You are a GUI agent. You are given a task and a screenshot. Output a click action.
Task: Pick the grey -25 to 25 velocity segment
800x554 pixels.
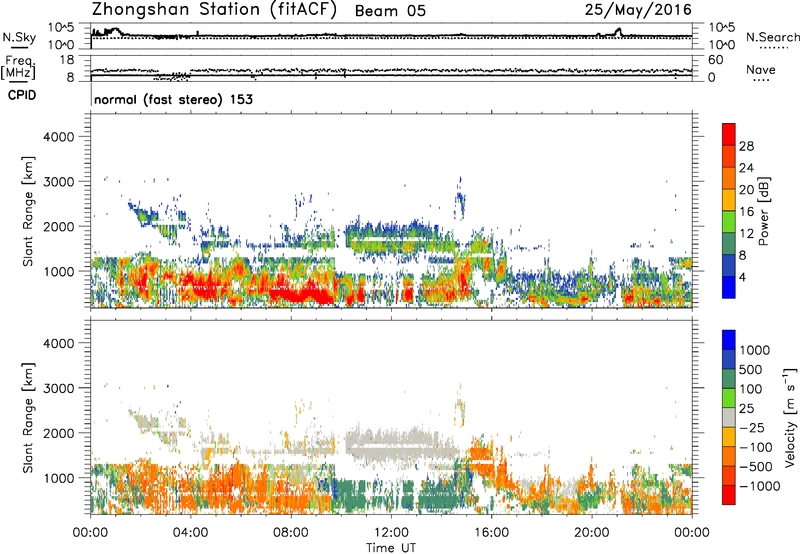(x=729, y=417)
